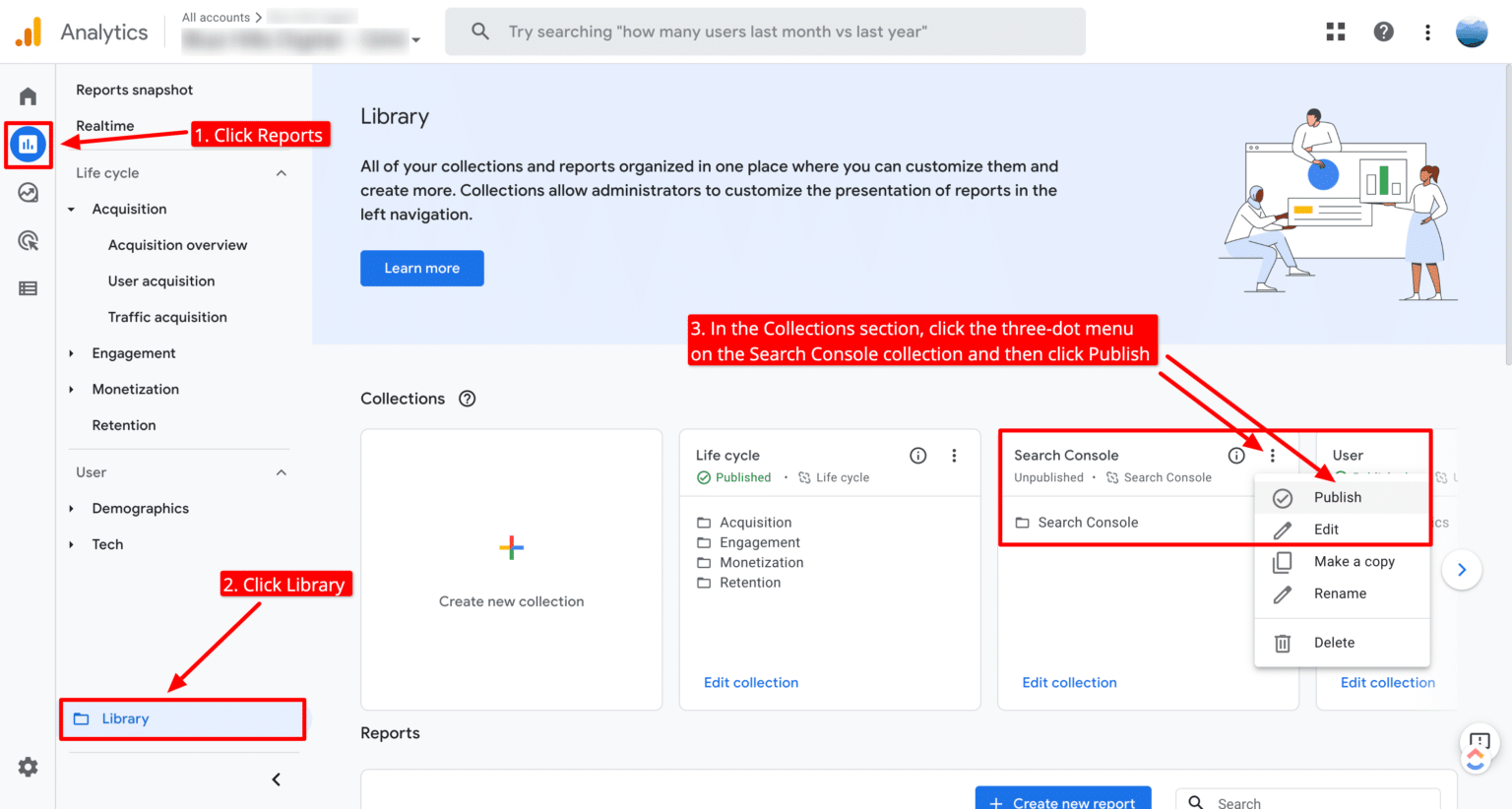Screen dimensions: 1512x809
Task: Expand the Monetization tree item
Action: pos(71,390)
